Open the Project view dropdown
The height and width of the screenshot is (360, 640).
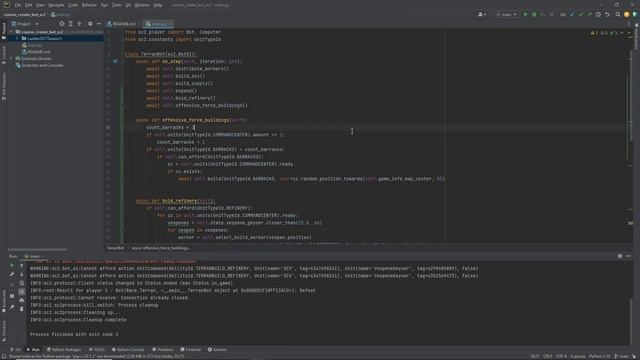[25, 24]
